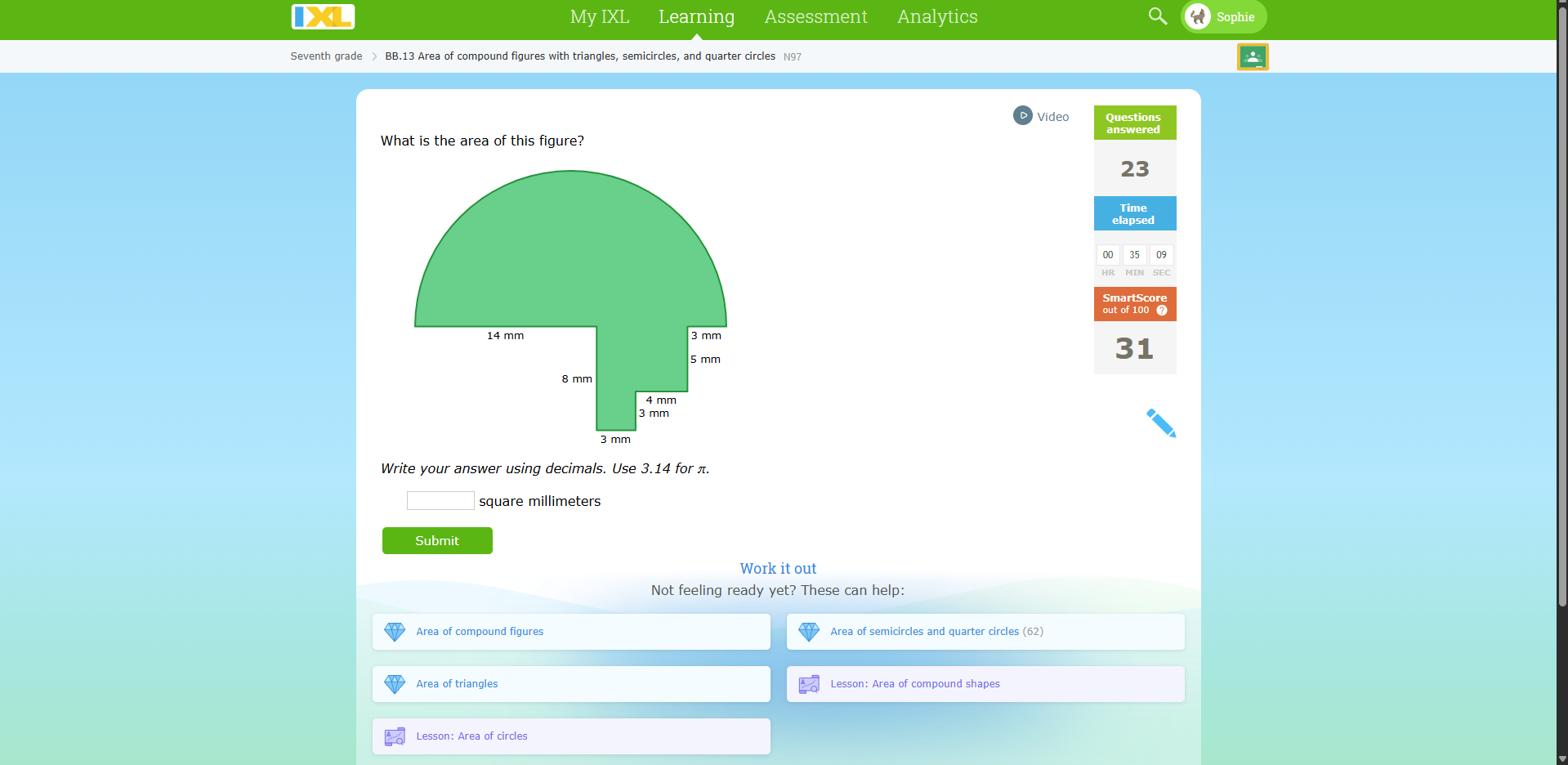This screenshot has height=765, width=1568.
Task: Navigate back to Seventh grade skills
Action: click(325, 56)
